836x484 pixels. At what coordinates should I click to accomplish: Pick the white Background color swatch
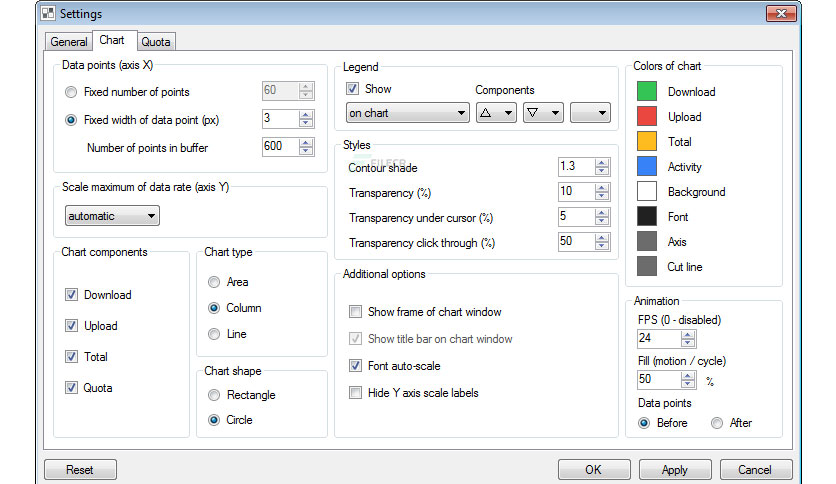coord(647,191)
